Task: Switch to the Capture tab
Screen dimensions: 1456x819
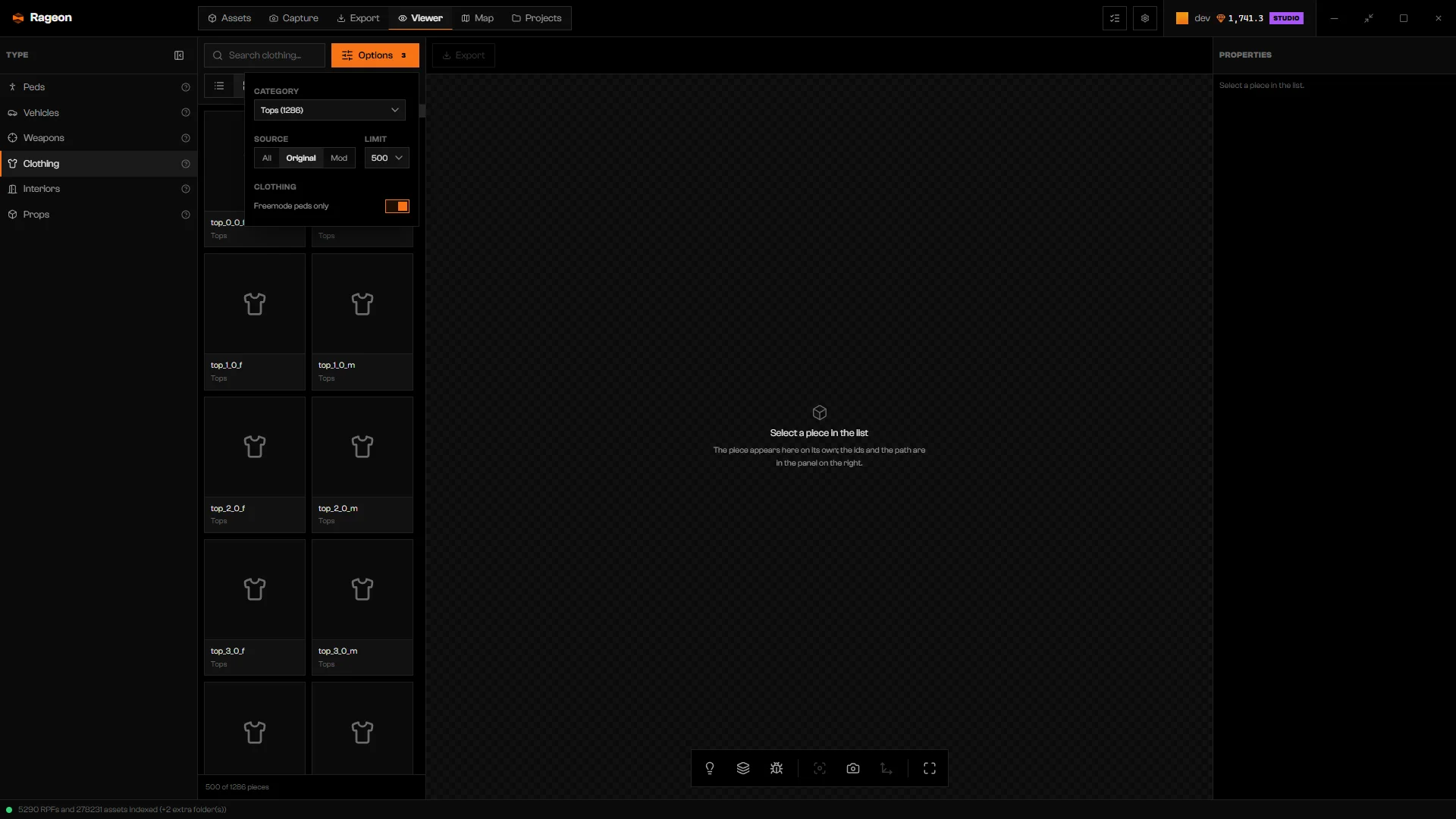Action: click(x=294, y=18)
